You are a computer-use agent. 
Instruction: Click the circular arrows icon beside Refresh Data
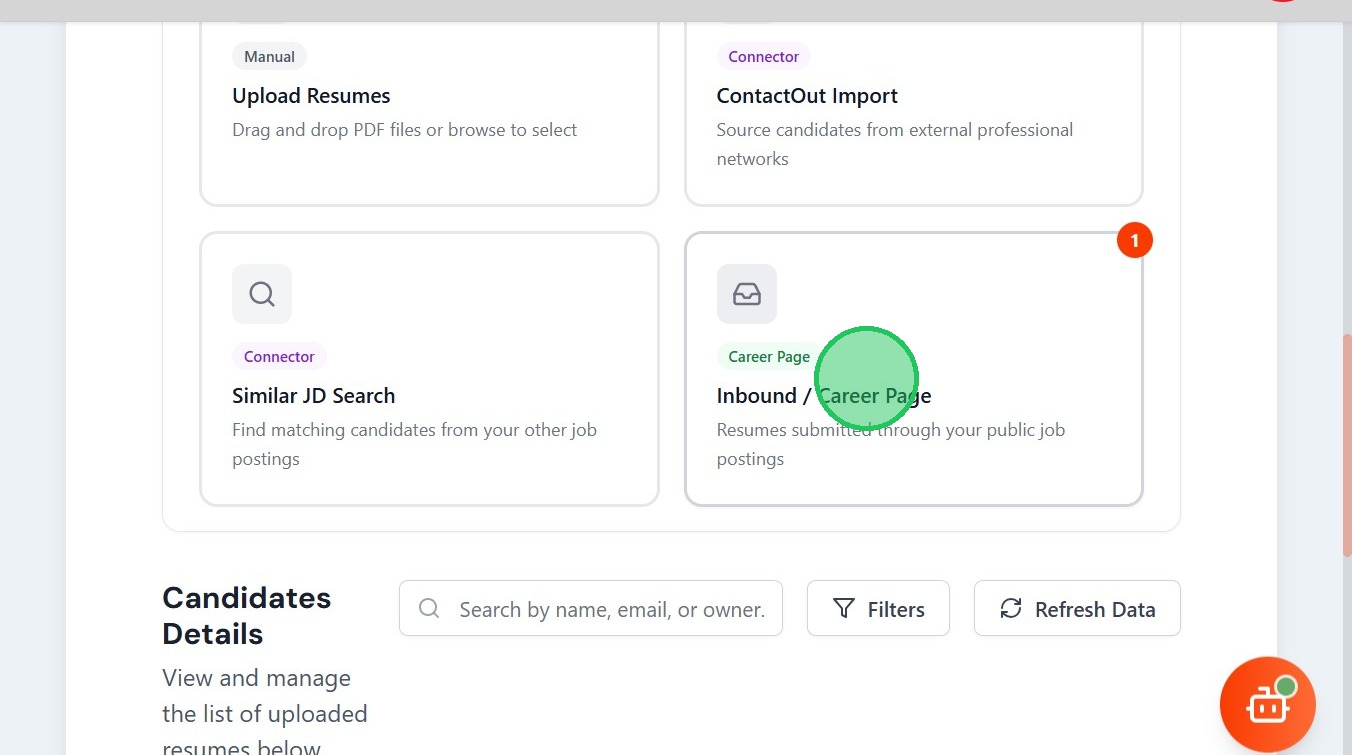(1011, 609)
